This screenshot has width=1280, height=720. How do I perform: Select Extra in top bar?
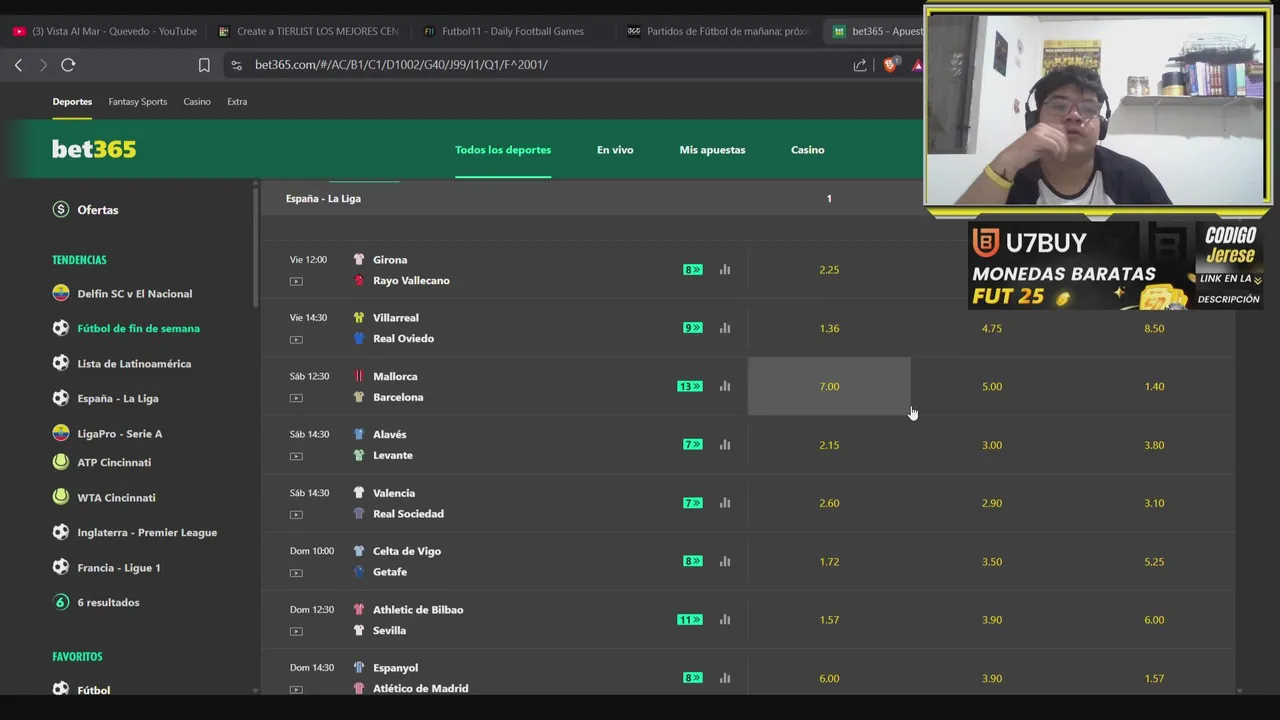click(x=237, y=102)
